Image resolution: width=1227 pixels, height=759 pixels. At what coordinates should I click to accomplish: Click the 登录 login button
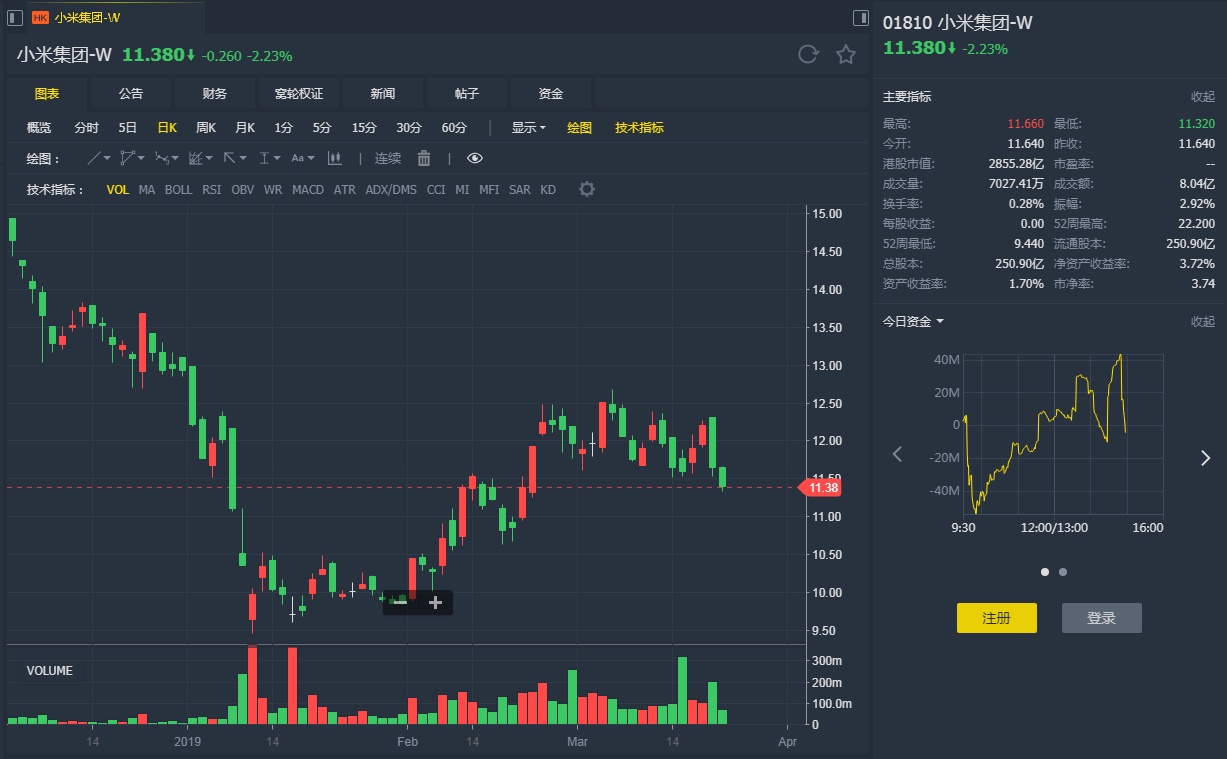[1101, 618]
